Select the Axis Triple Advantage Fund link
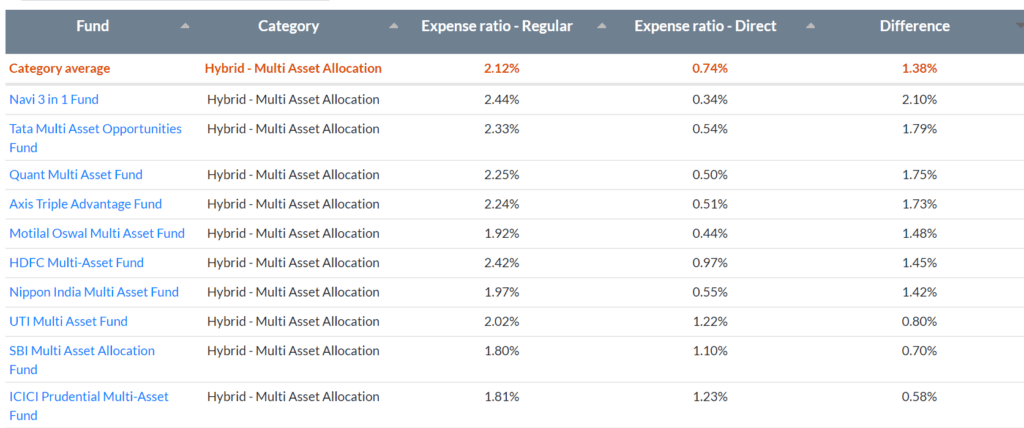 85,204
